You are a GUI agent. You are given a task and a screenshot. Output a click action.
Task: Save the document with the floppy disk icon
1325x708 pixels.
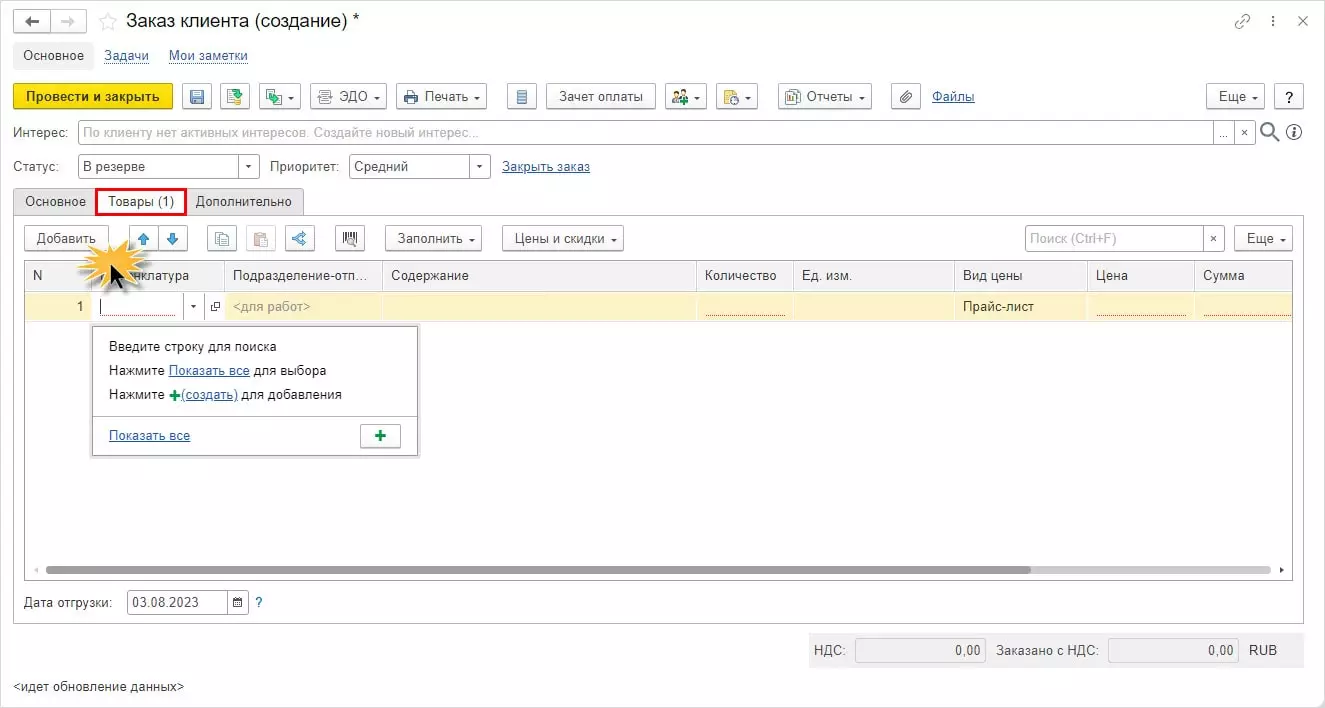coord(197,97)
